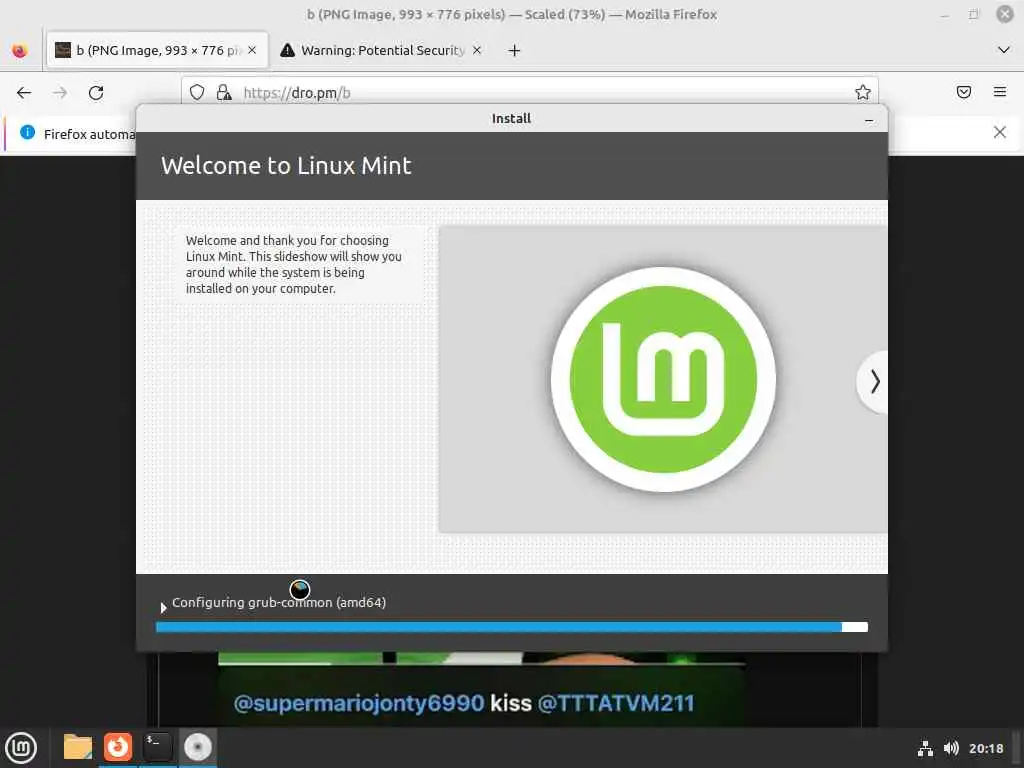This screenshot has height=768, width=1024.
Task: Click the URL address bar dro.pm/b
Action: (x=529, y=93)
